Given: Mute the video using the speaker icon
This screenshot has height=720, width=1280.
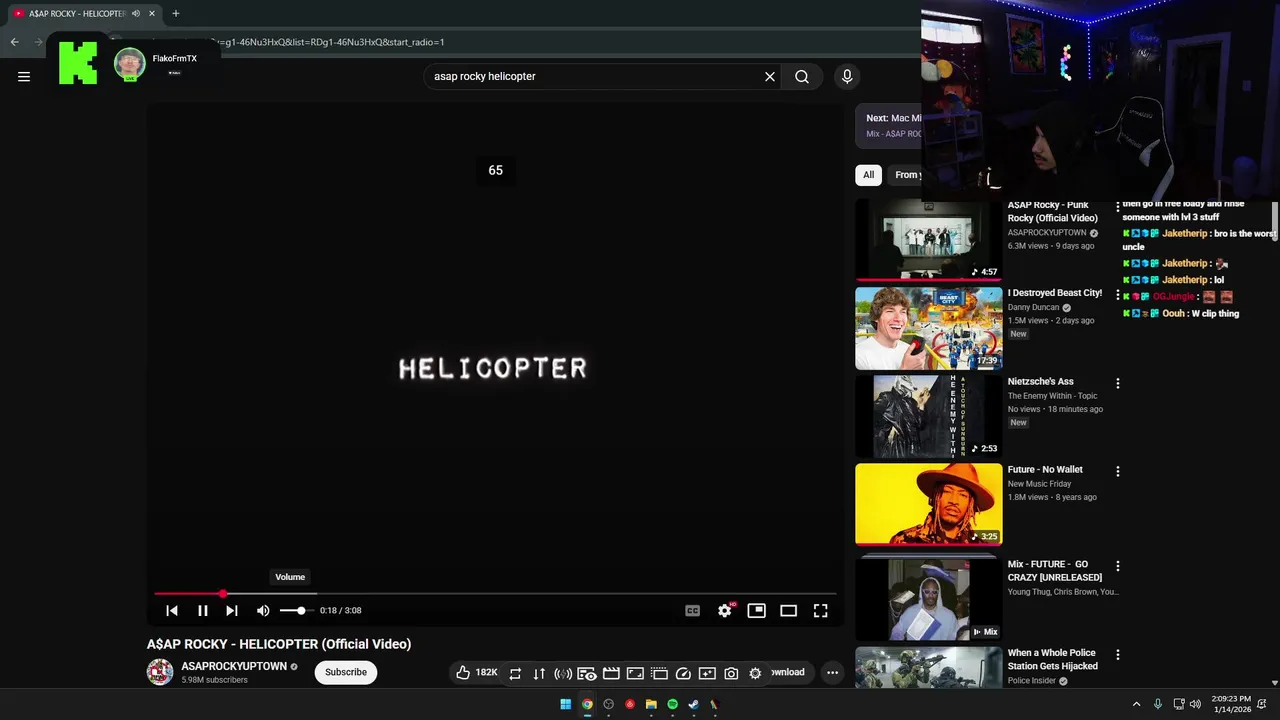Looking at the screenshot, I should pyautogui.click(x=263, y=610).
